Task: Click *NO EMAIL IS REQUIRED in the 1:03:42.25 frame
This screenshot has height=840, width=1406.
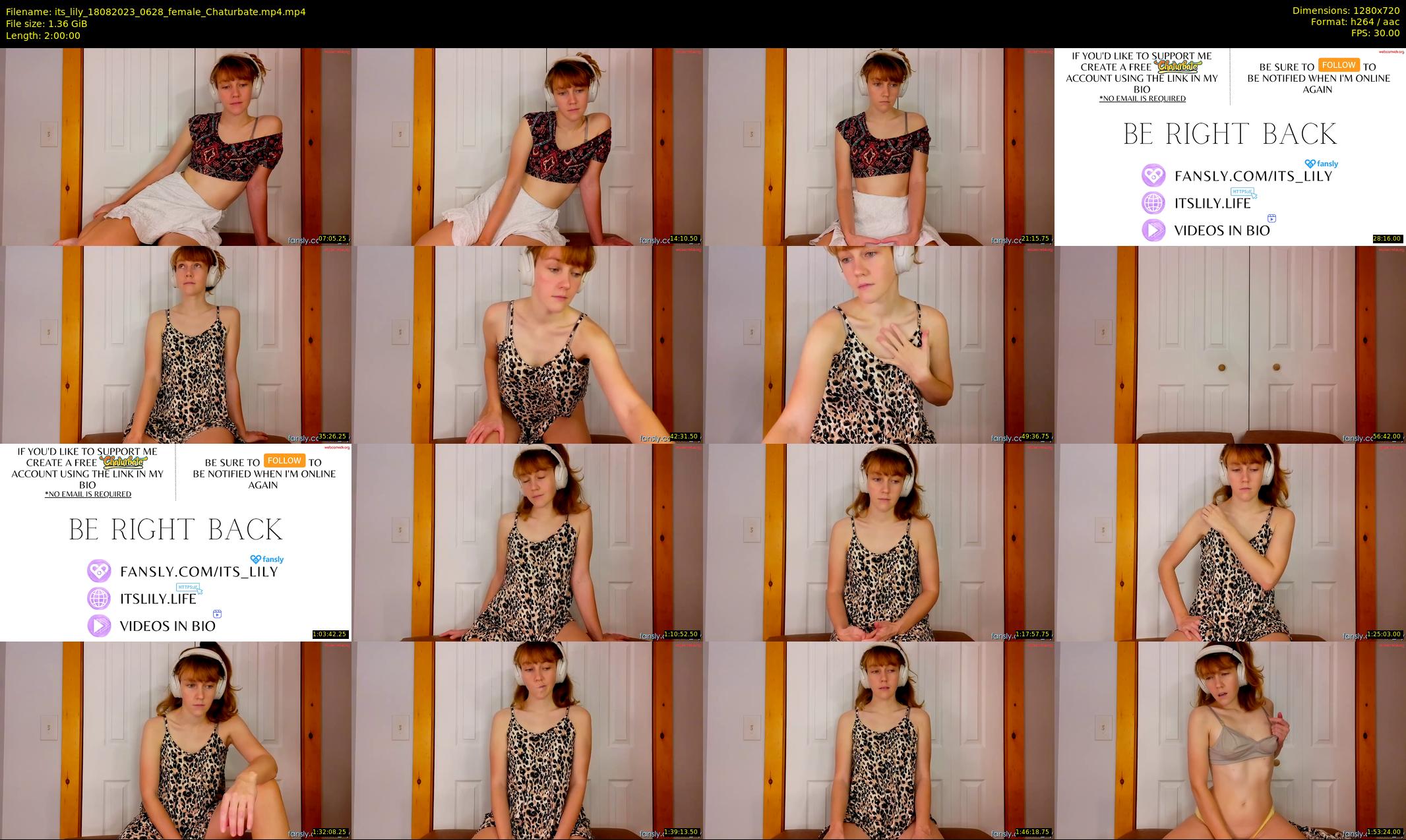Action: tap(88, 494)
